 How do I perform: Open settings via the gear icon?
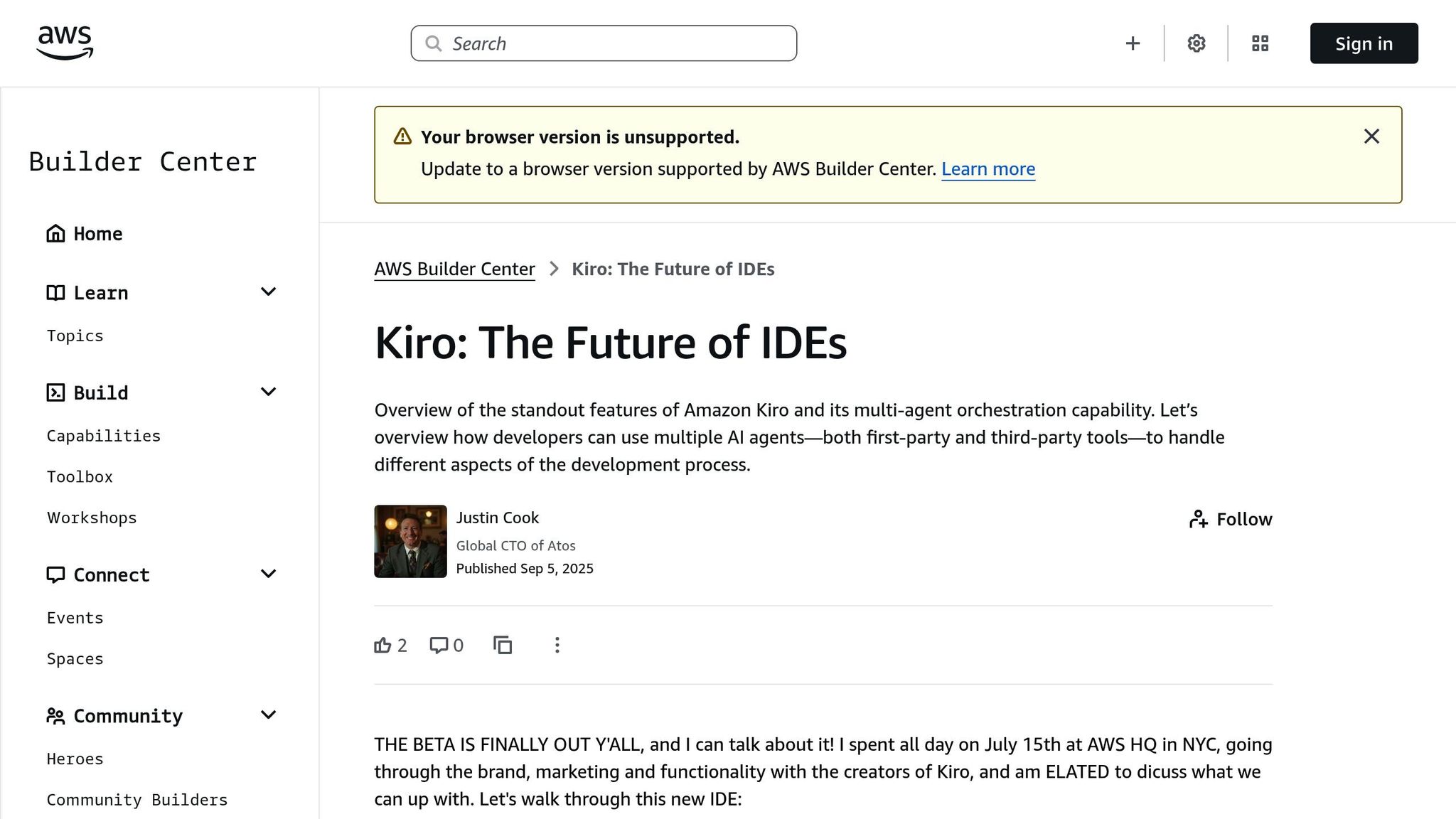tap(1196, 43)
